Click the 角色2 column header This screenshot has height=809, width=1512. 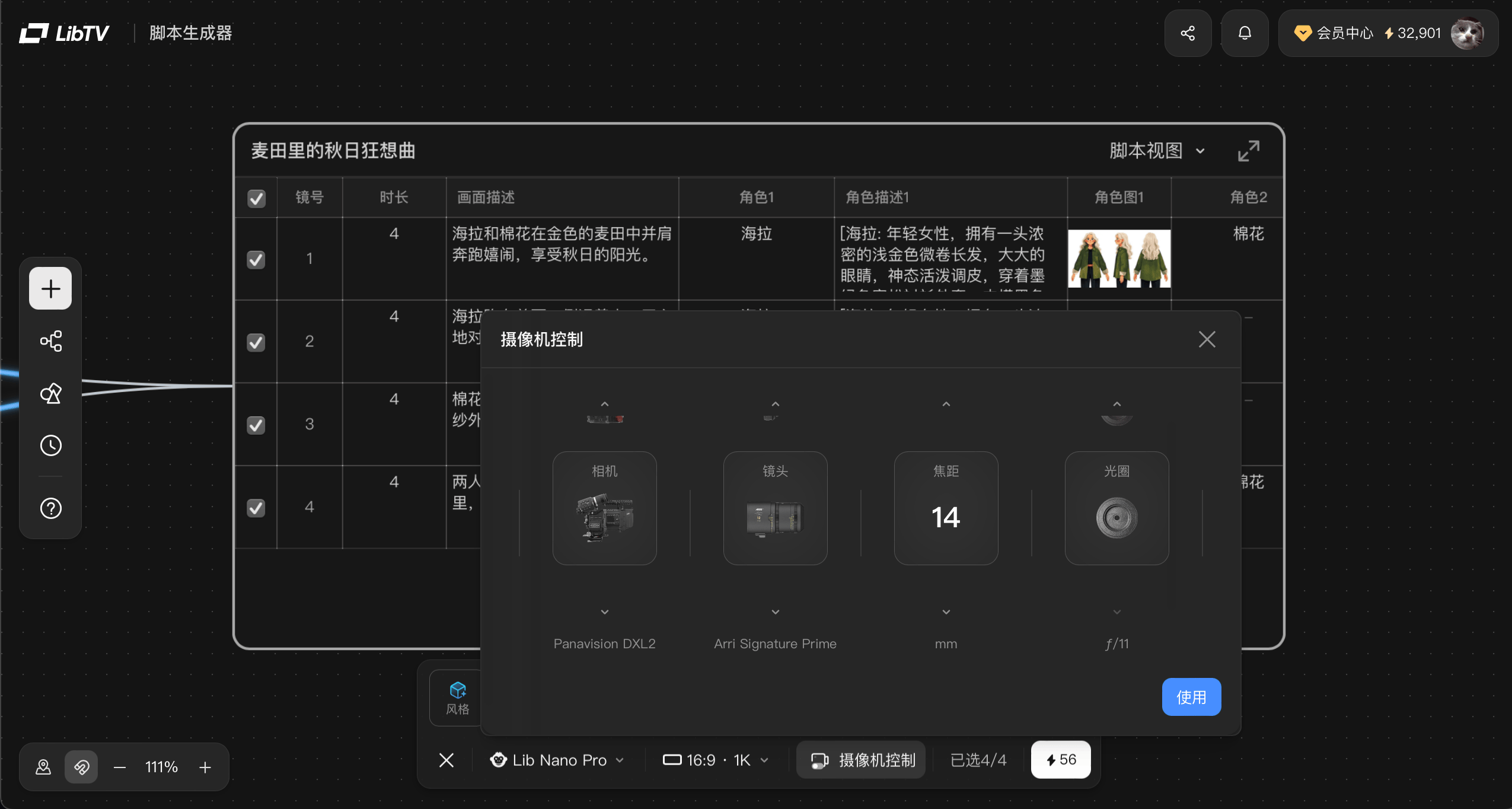click(x=1249, y=197)
